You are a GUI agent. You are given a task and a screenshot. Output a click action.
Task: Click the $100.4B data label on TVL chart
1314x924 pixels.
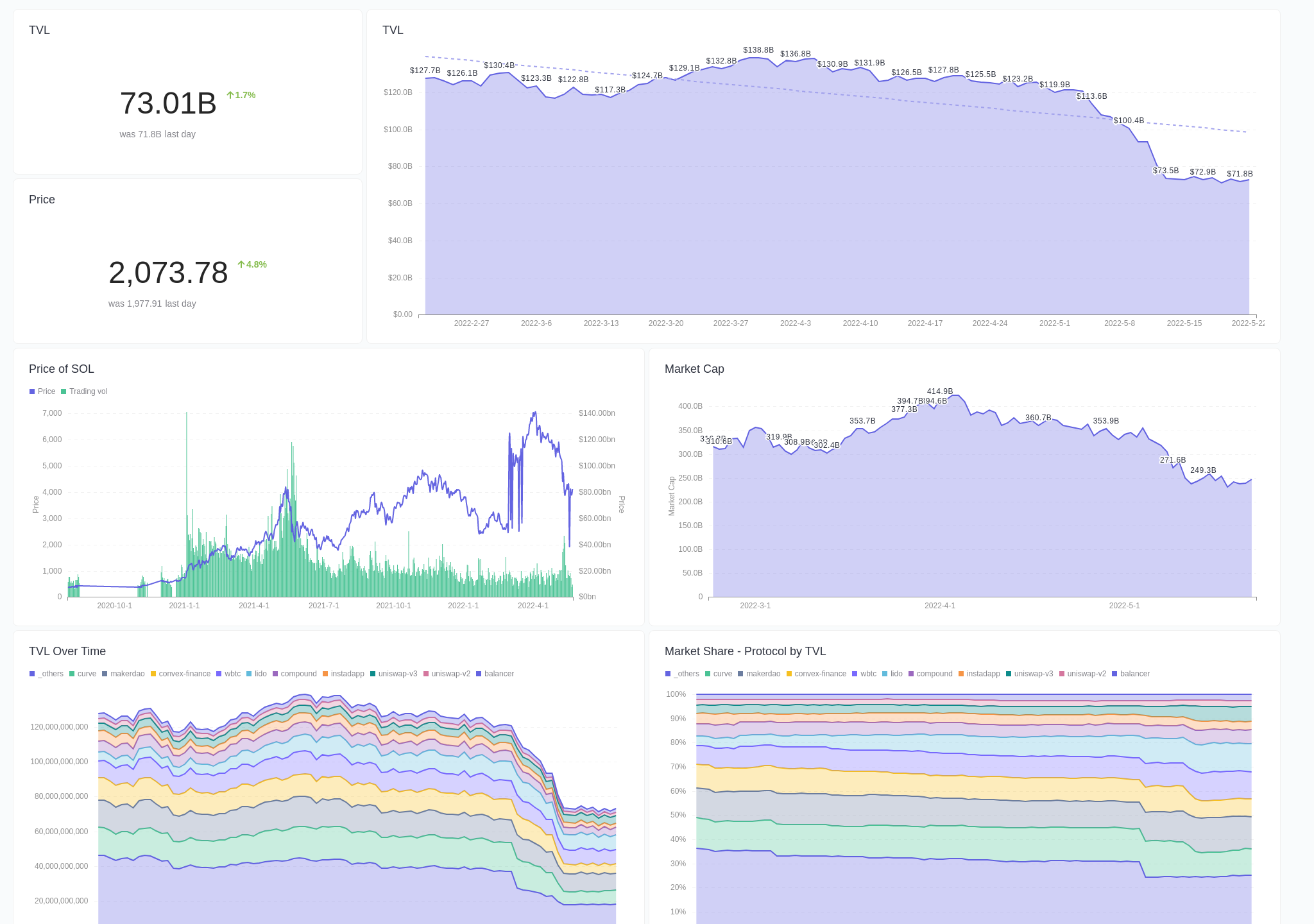point(1129,121)
